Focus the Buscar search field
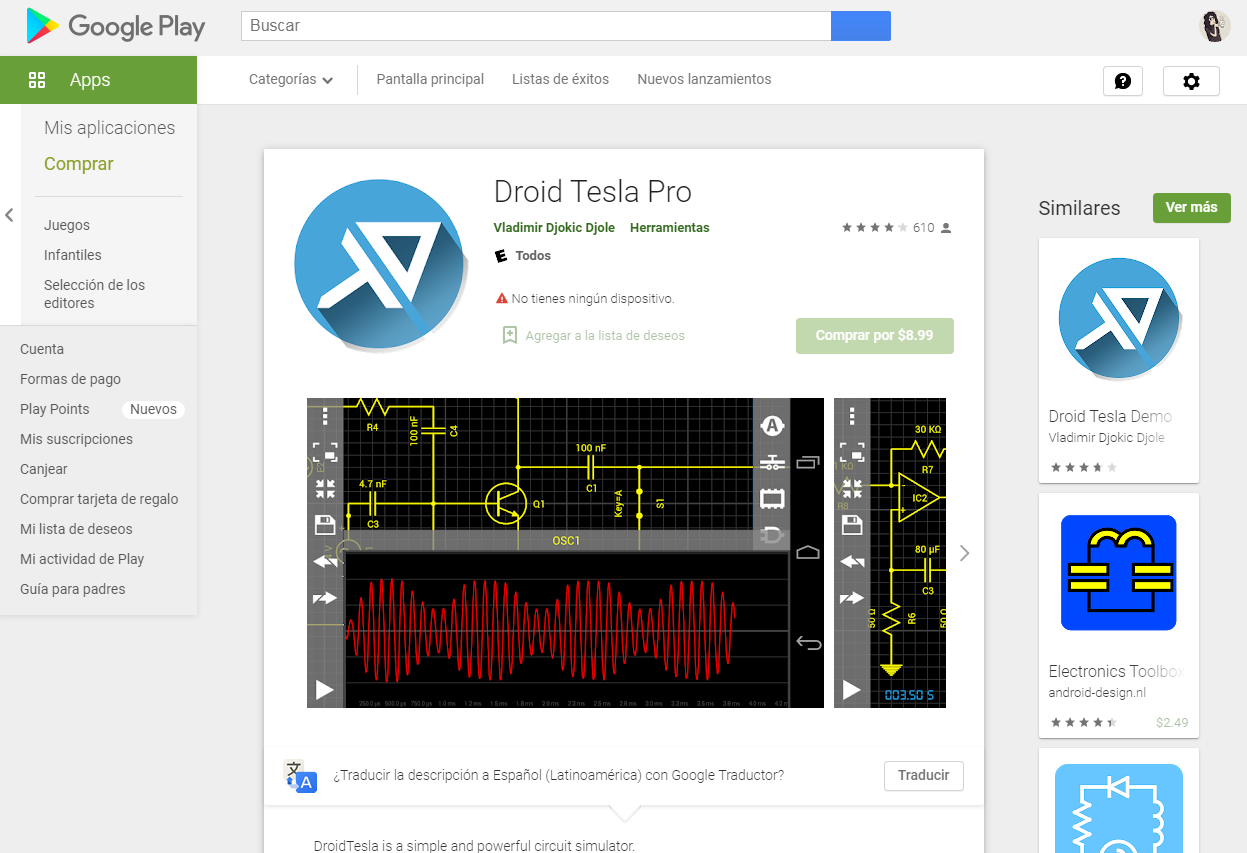The height and width of the screenshot is (853, 1247). (x=536, y=26)
